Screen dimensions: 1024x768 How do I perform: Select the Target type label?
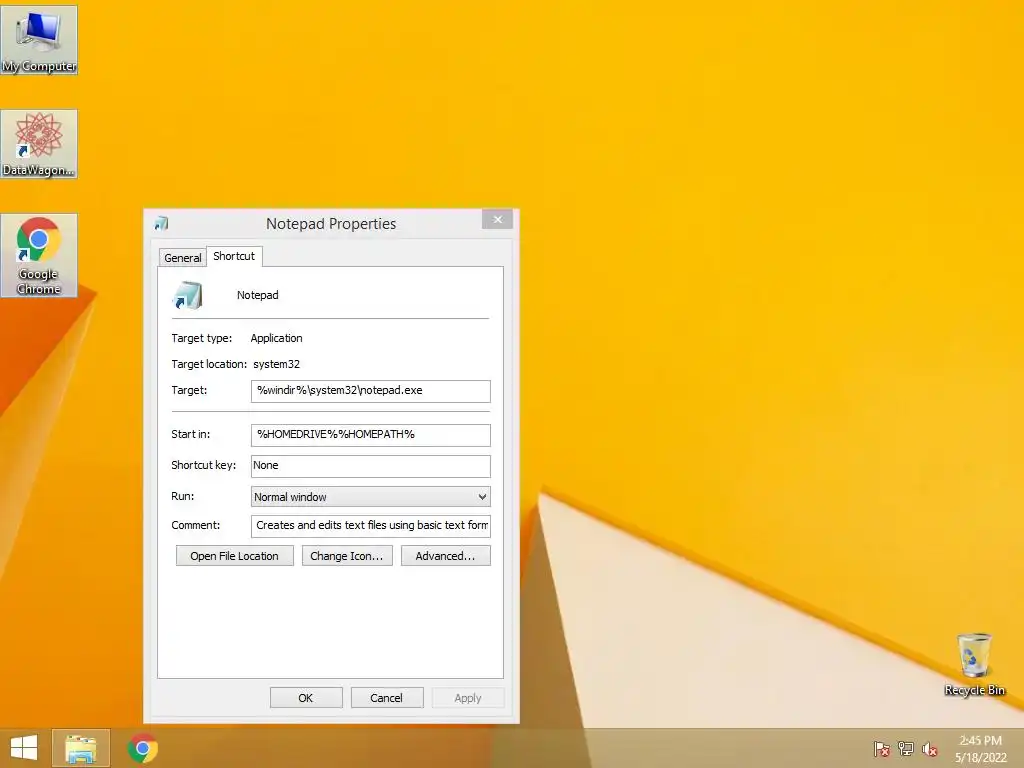coord(202,338)
